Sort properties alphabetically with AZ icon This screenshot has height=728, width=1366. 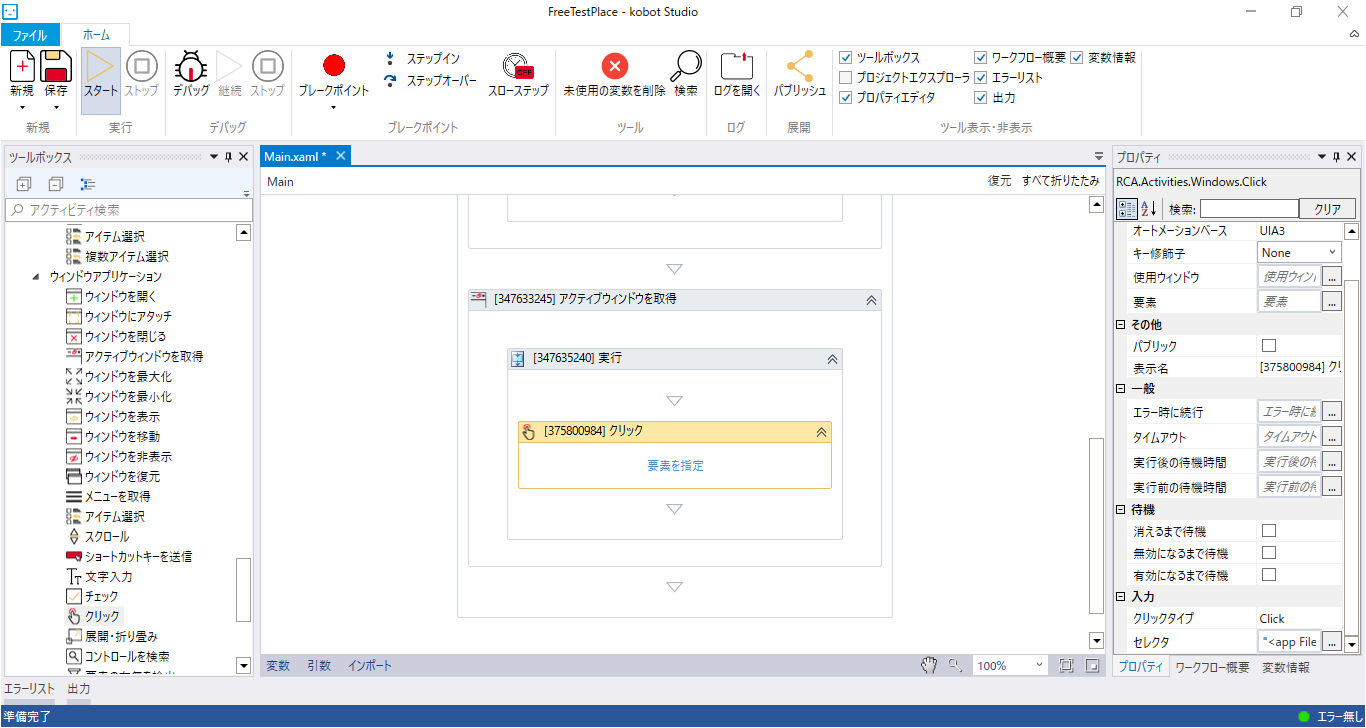(x=1148, y=208)
